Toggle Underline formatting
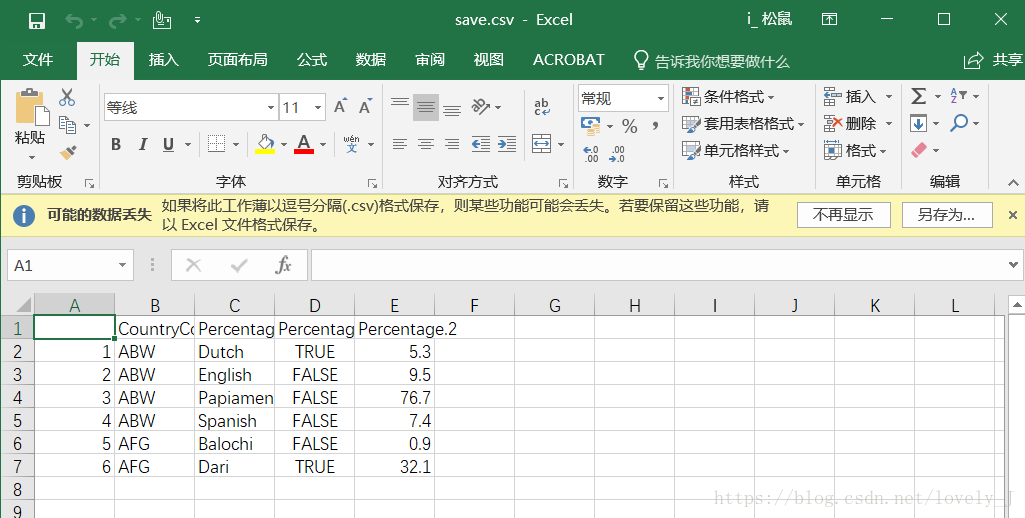 [x=168, y=145]
